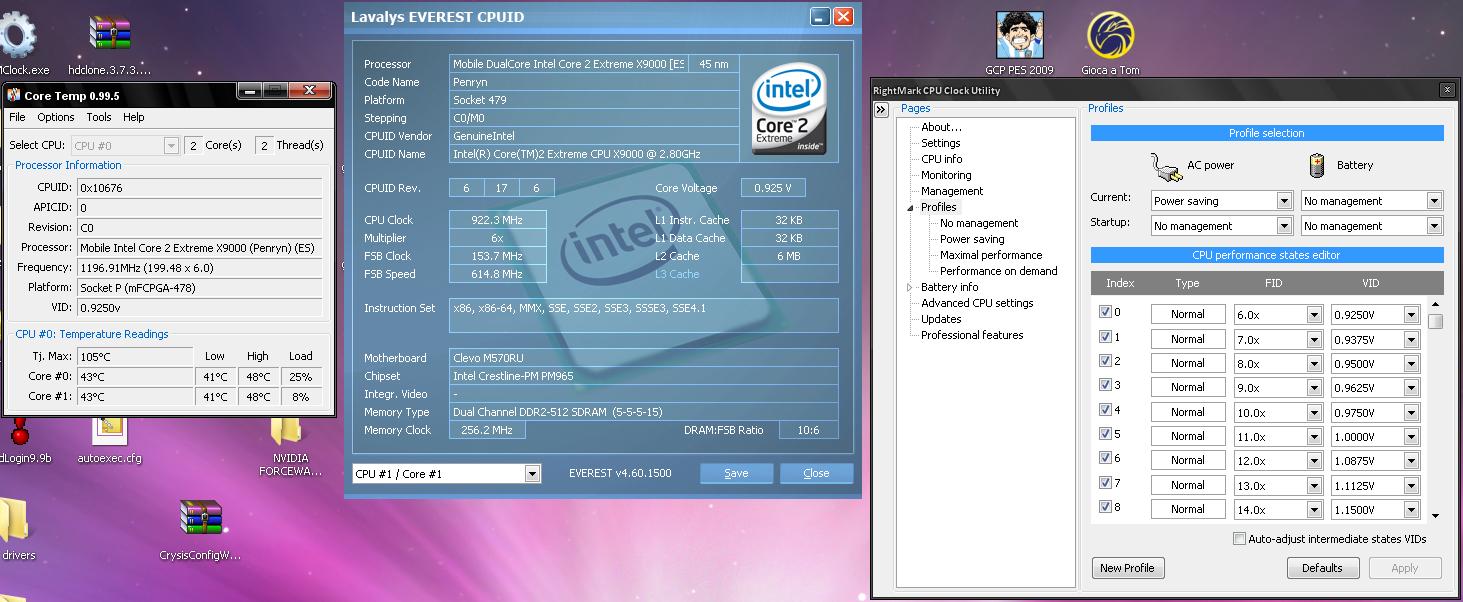Image resolution: width=1463 pixels, height=602 pixels.
Task: Click the Normal type button for index 5
Action: pyautogui.click(x=1188, y=436)
